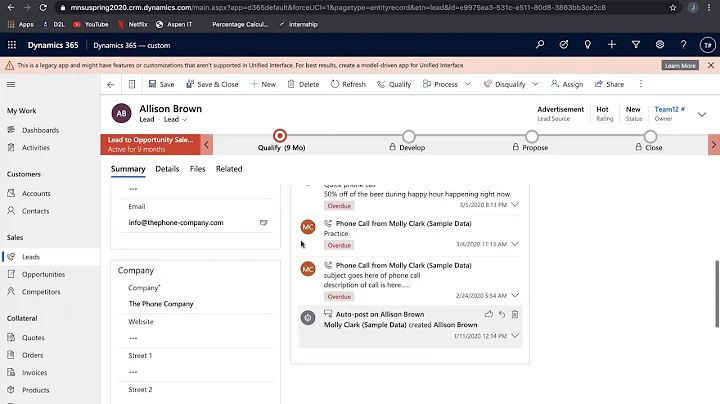This screenshot has height=404, width=720.
Task: Refresh the lead form
Action: (x=348, y=84)
